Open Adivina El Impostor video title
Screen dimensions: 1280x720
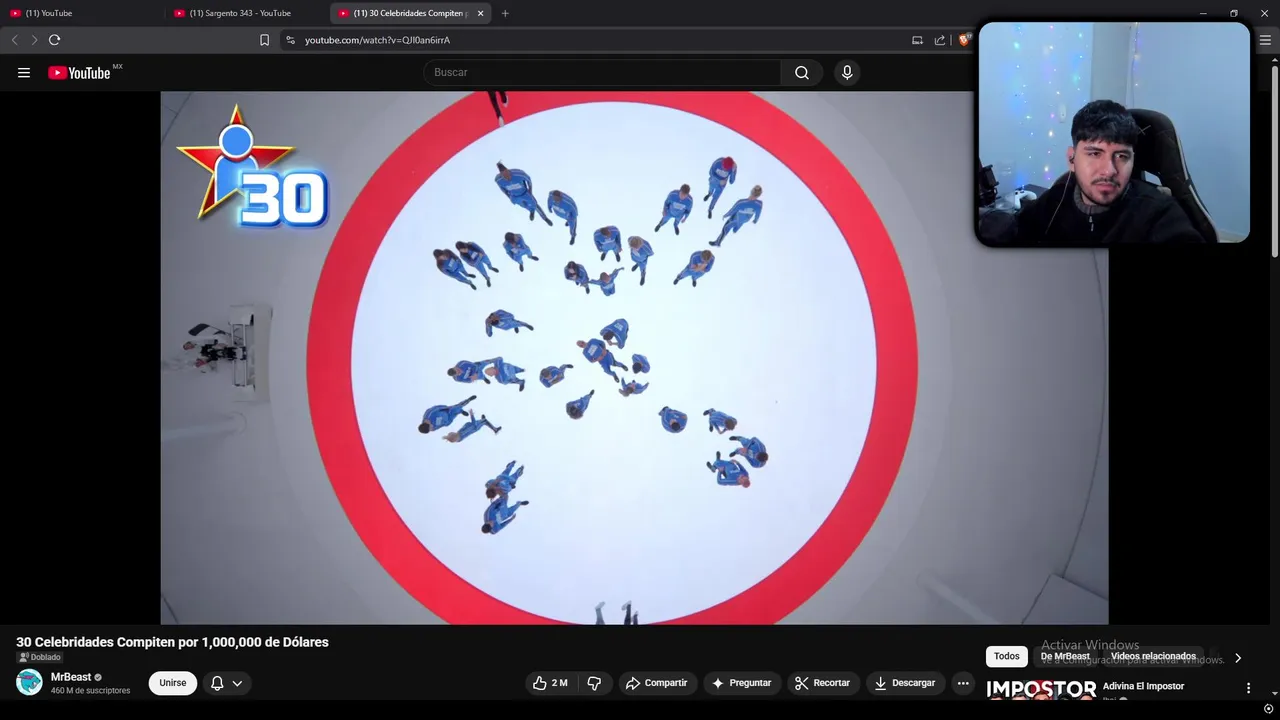(1143, 686)
